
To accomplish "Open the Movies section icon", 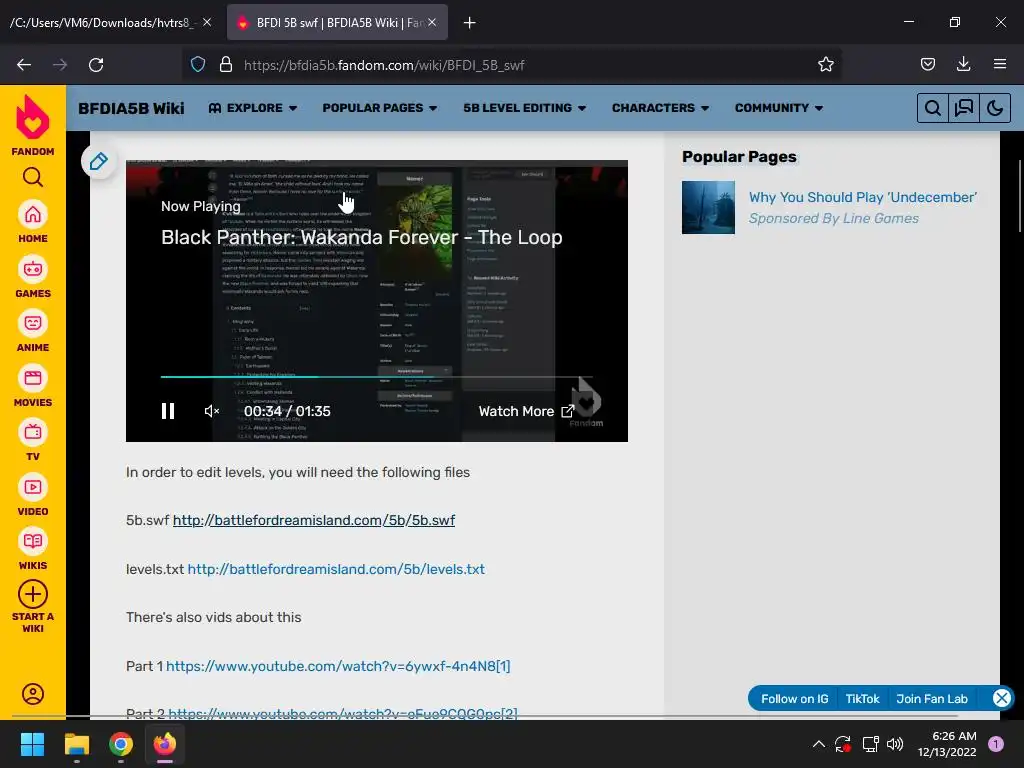I will (x=33, y=378).
